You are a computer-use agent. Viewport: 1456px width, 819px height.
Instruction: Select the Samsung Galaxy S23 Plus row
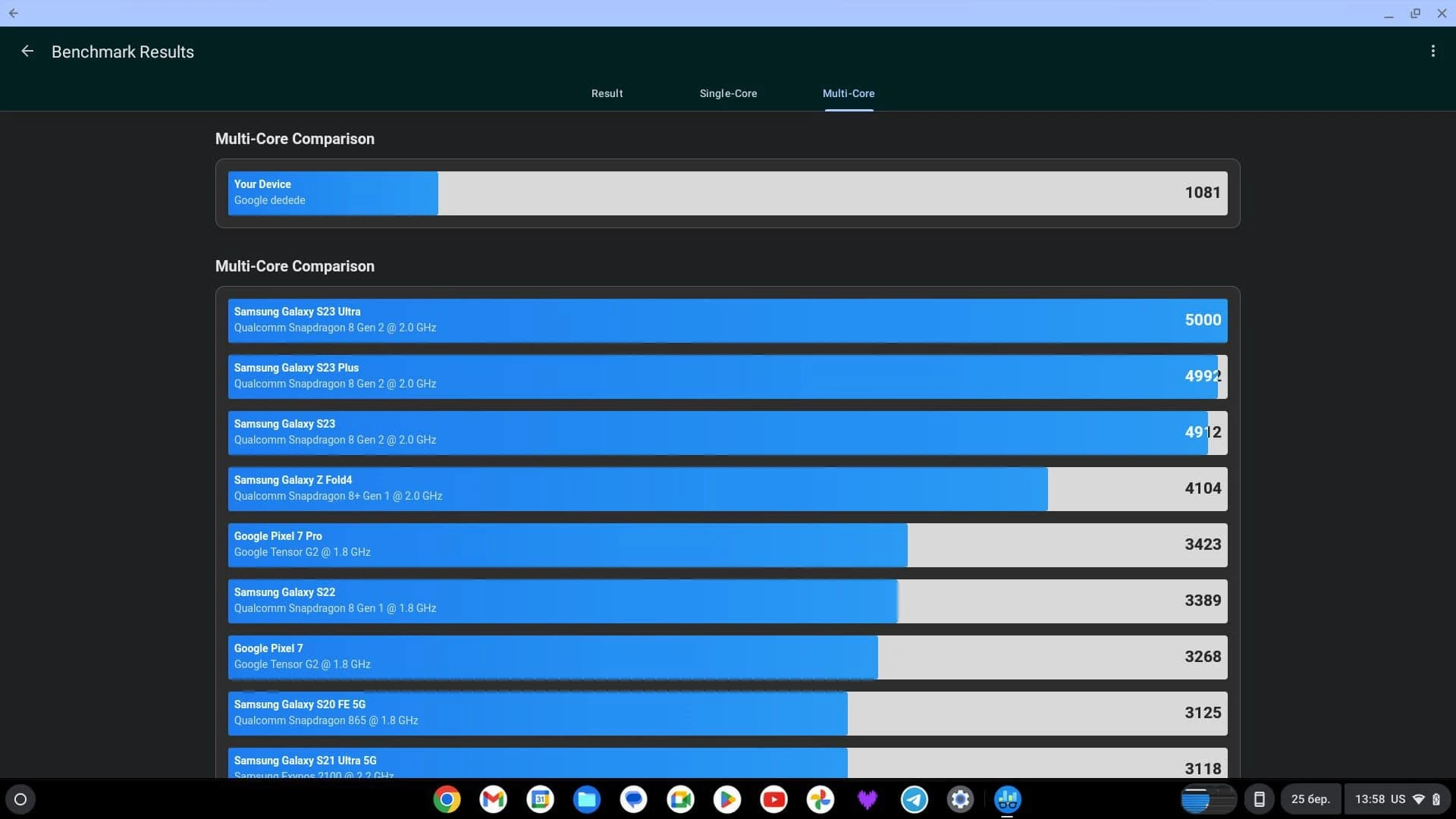tap(727, 377)
